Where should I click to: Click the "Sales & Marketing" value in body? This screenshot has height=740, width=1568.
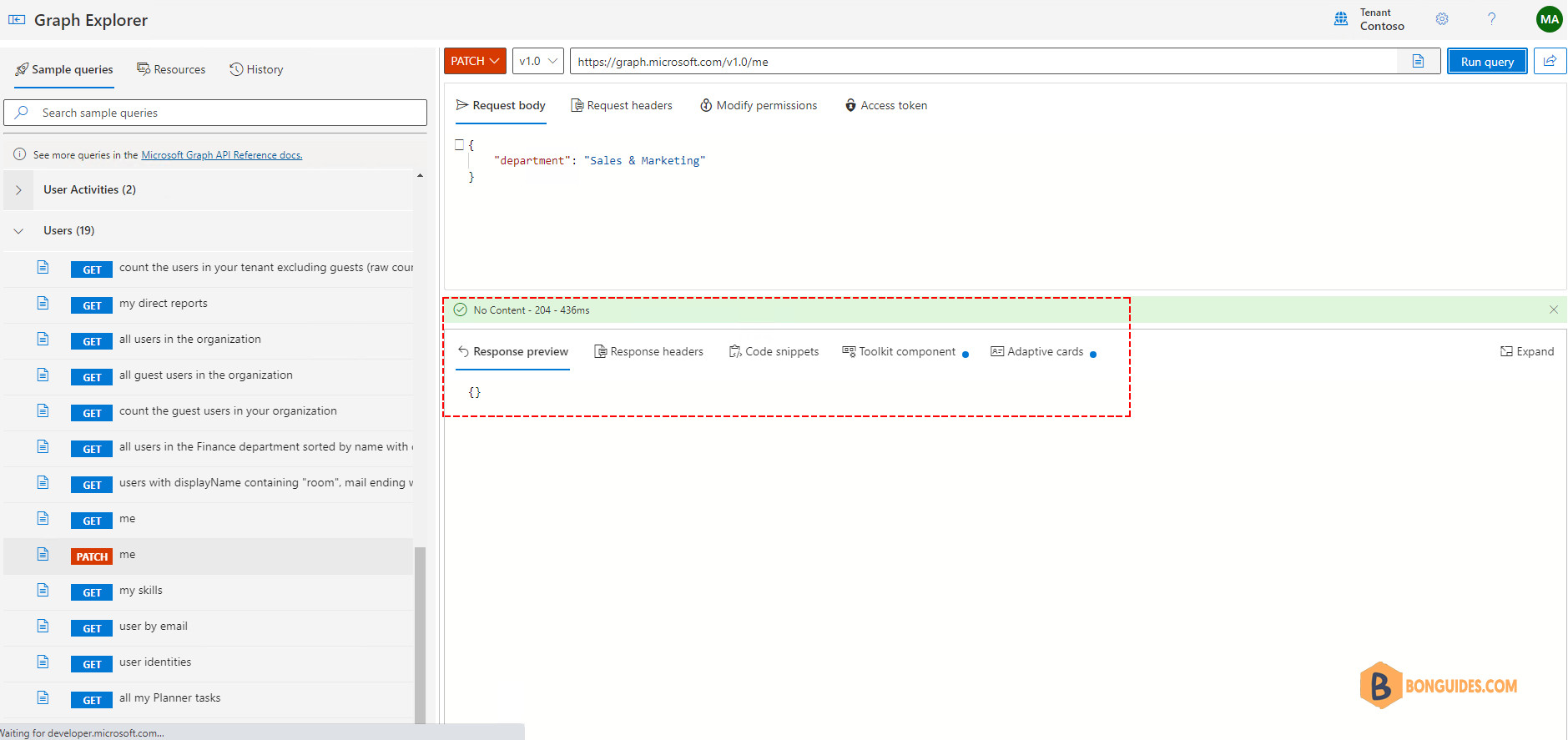coord(644,160)
